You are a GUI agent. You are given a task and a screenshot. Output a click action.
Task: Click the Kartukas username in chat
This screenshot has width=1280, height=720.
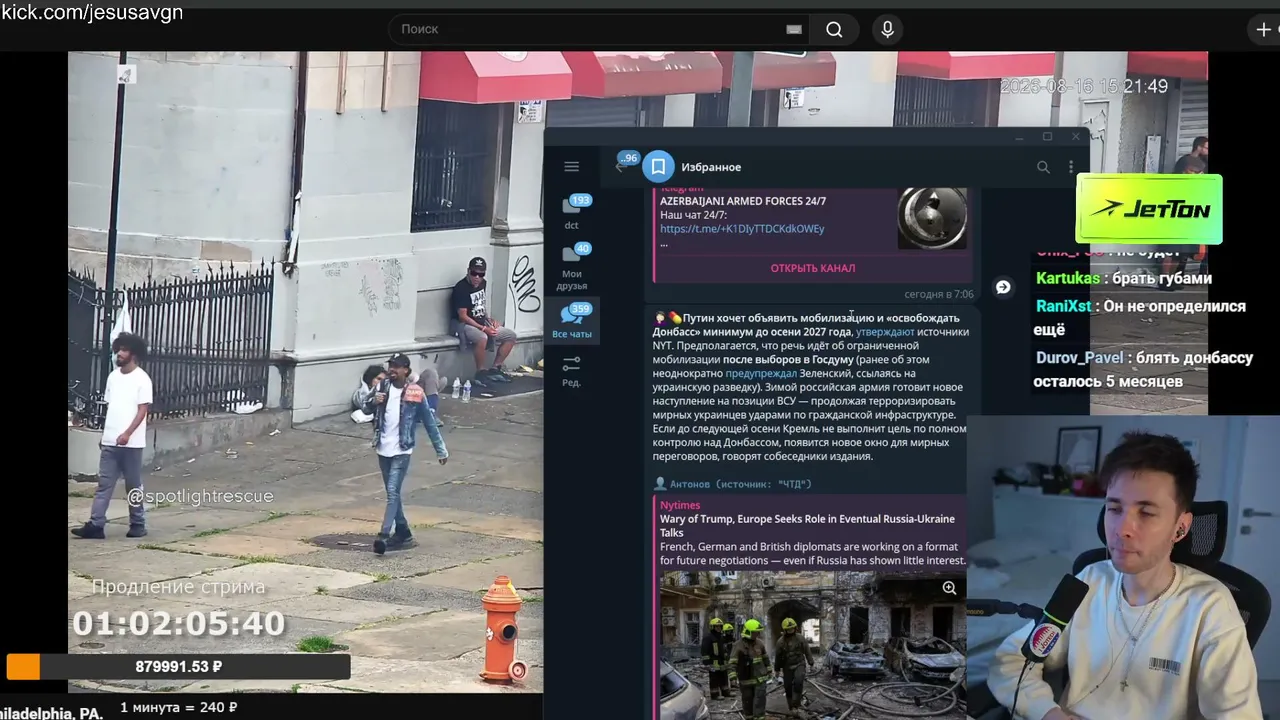point(1068,278)
